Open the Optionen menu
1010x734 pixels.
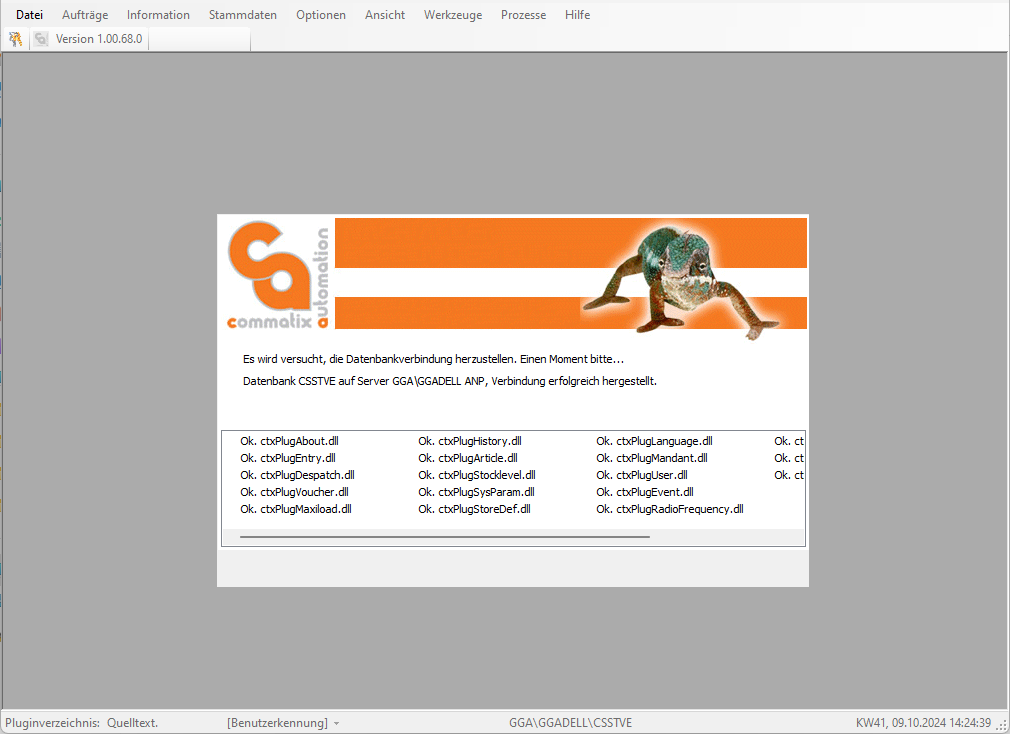click(x=321, y=15)
